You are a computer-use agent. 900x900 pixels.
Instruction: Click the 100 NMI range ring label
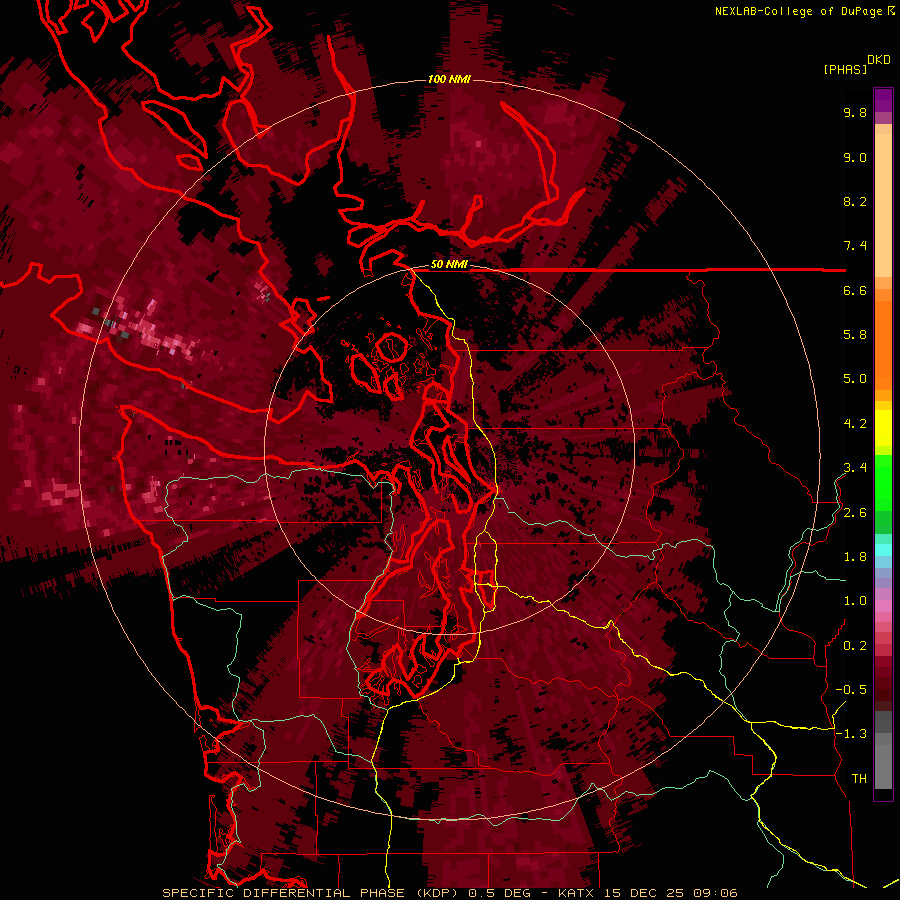[449, 79]
